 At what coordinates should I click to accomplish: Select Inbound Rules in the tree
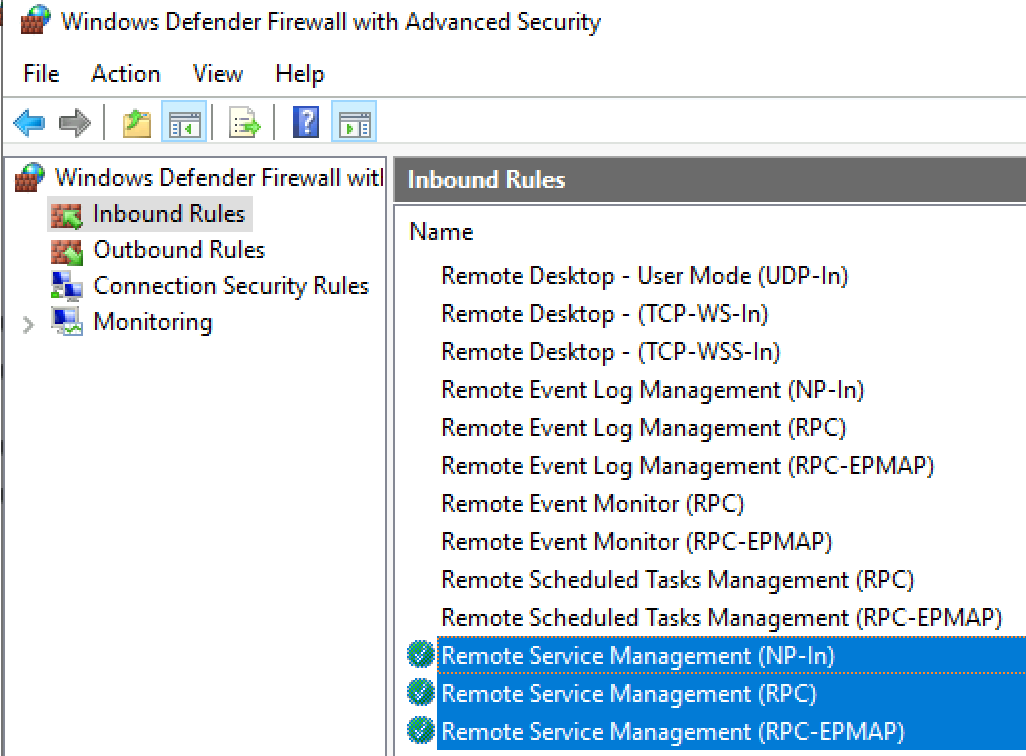coord(169,214)
